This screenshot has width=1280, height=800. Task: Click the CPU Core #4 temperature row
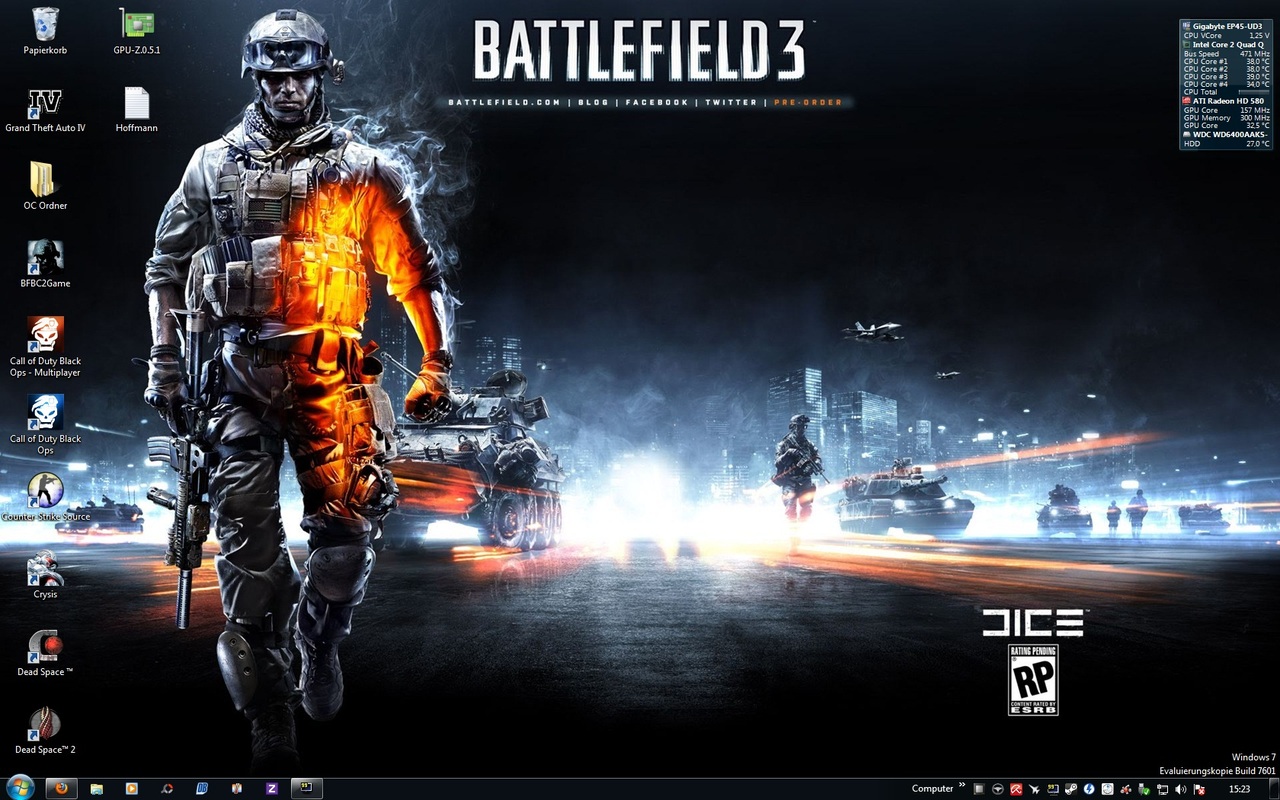(1226, 84)
